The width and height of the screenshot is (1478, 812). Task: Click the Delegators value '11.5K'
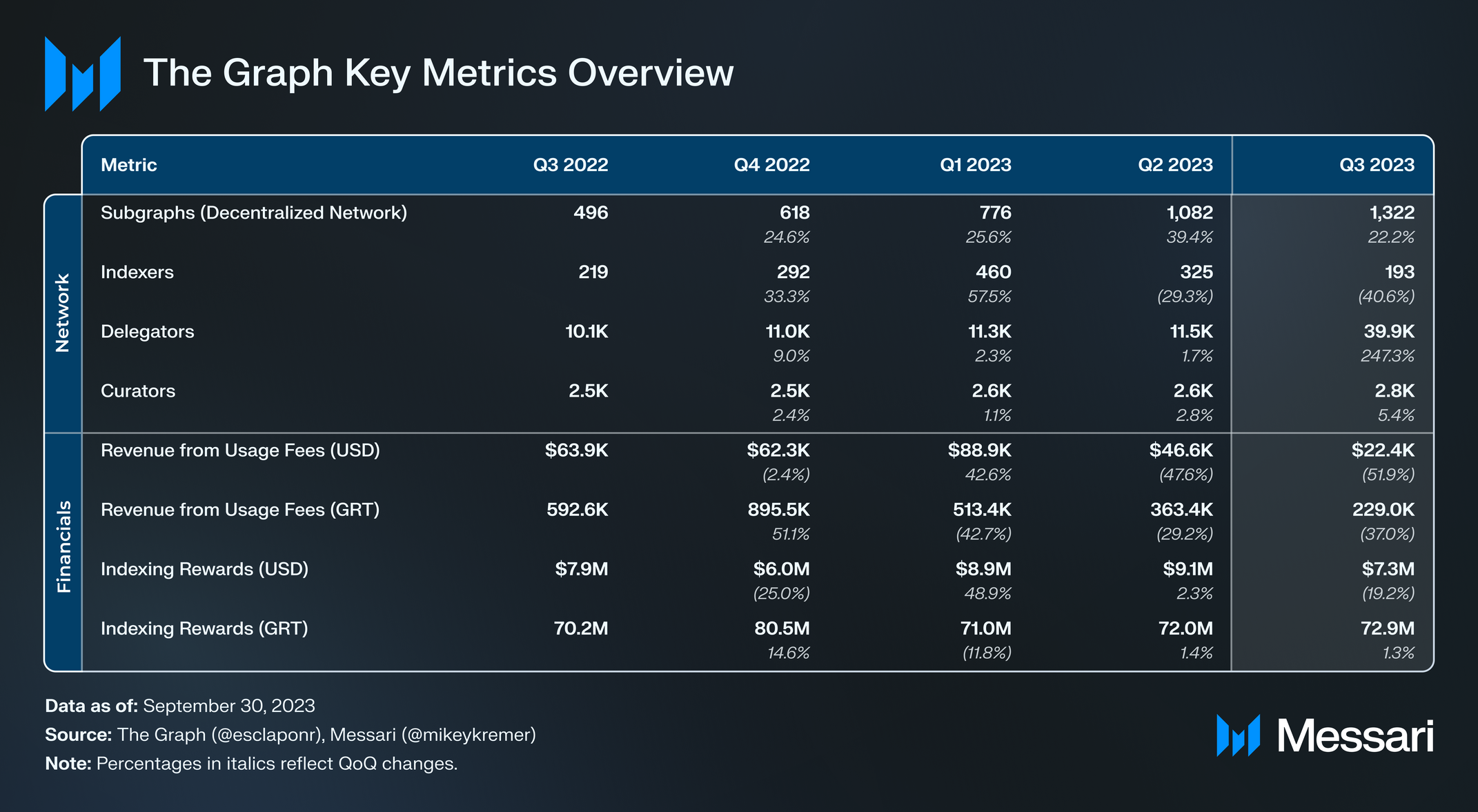tap(1191, 332)
